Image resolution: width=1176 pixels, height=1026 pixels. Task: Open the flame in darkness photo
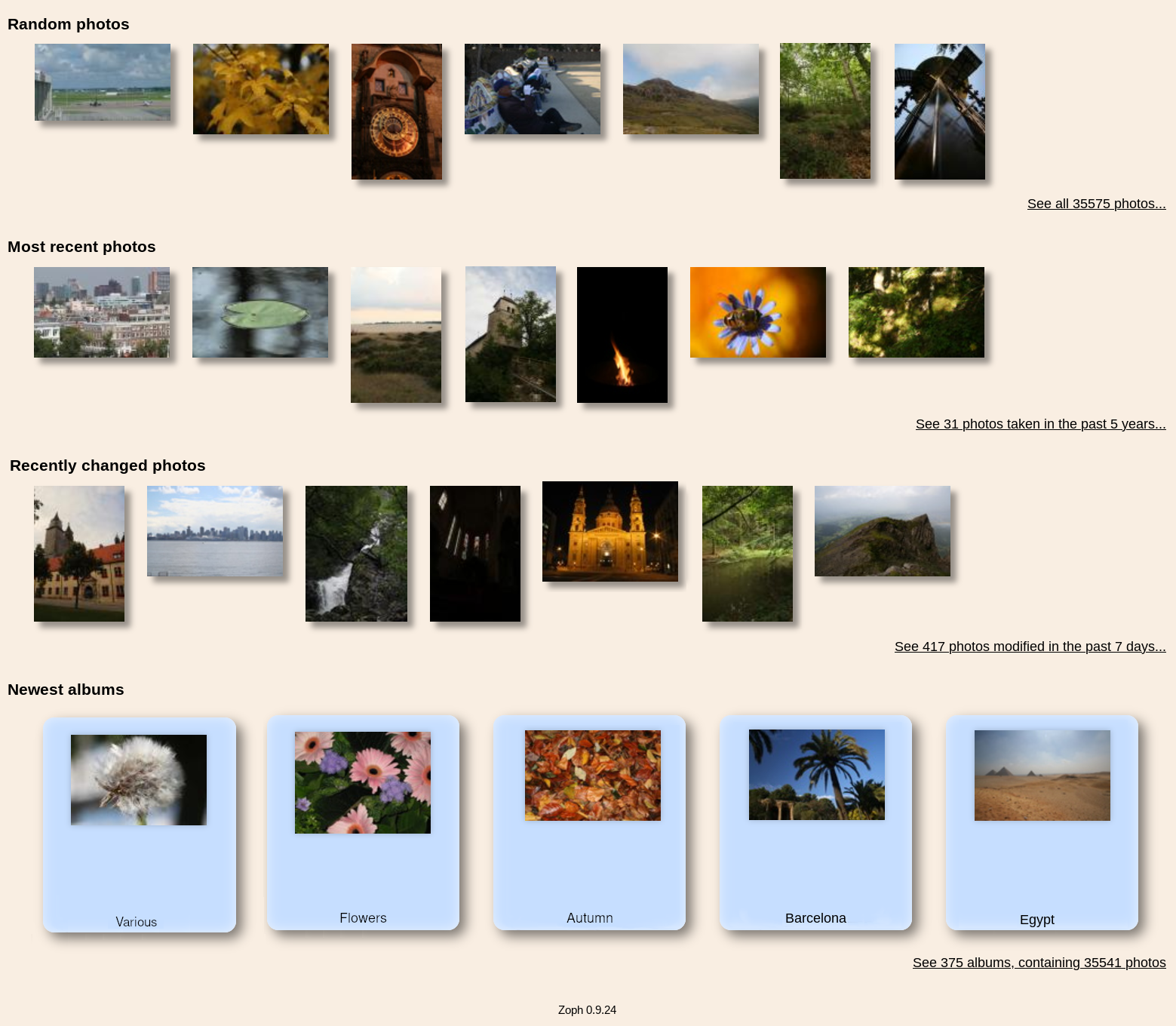tap(622, 335)
